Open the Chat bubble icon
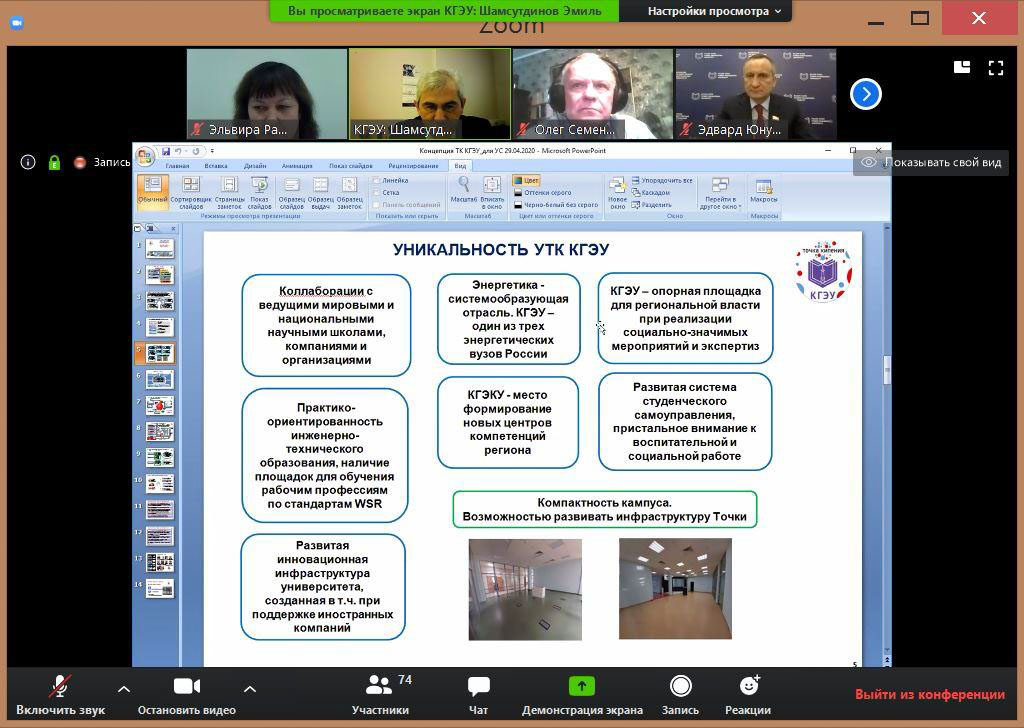The width and height of the screenshot is (1024, 728). [x=479, y=686]
